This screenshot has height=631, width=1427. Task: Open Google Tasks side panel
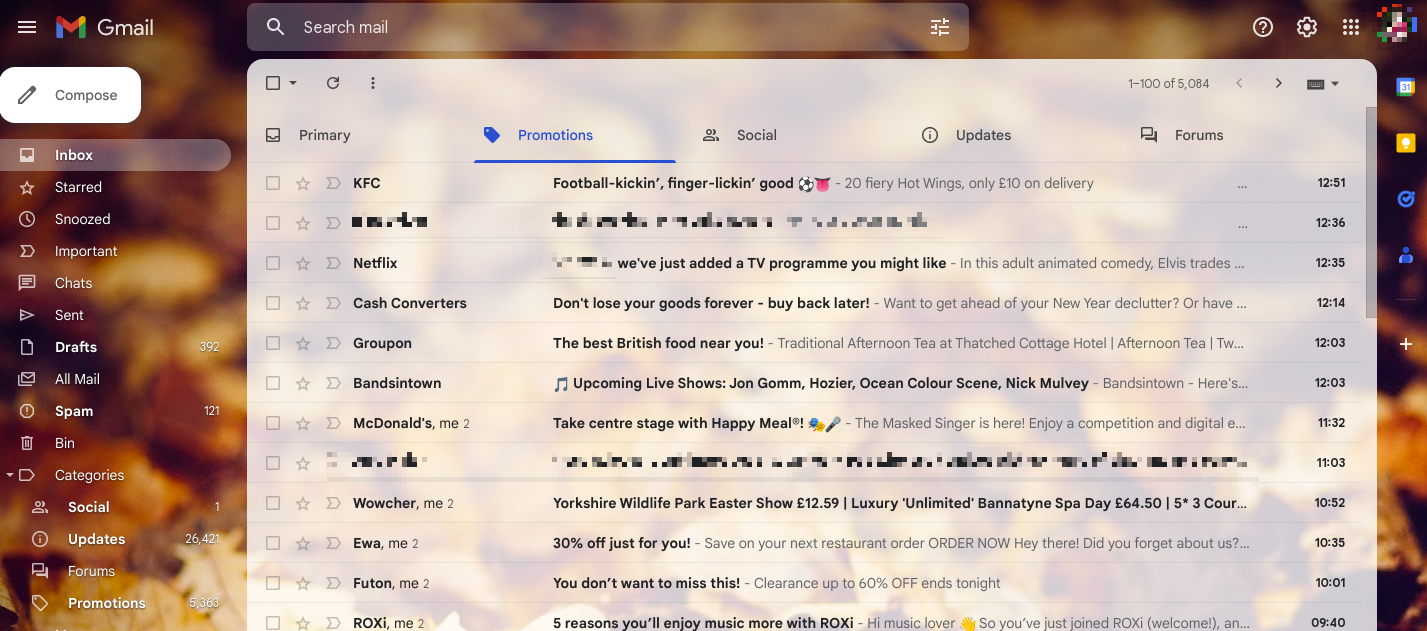click(x=1405, y=199)
